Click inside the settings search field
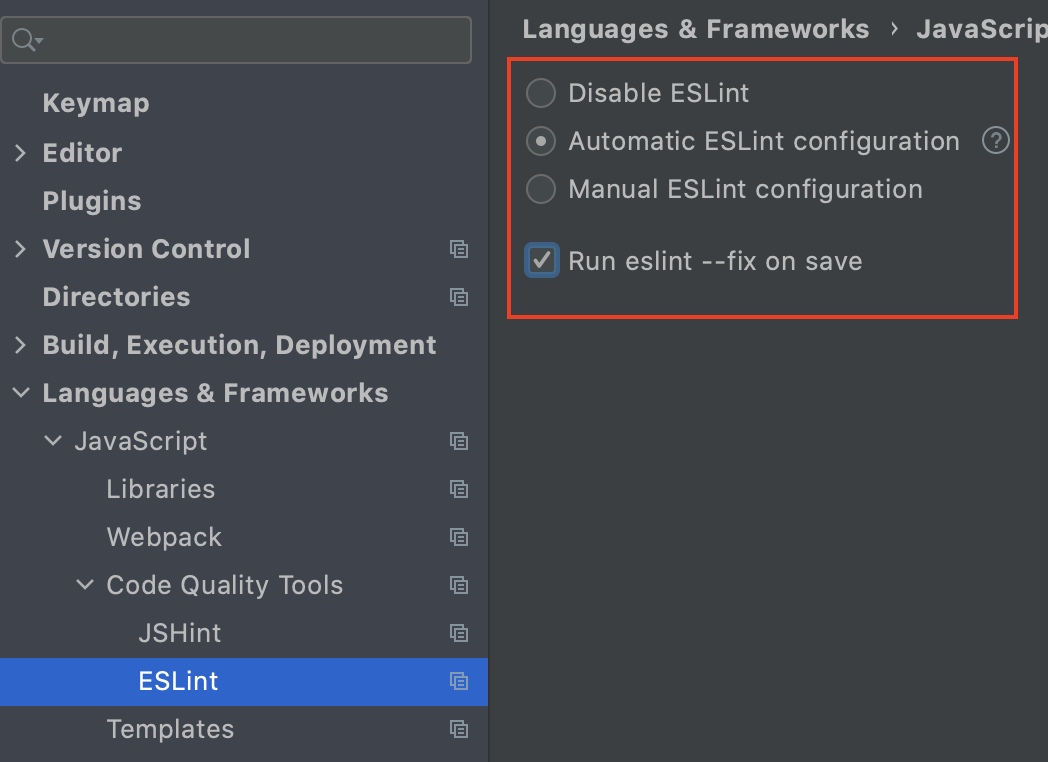 237,40
